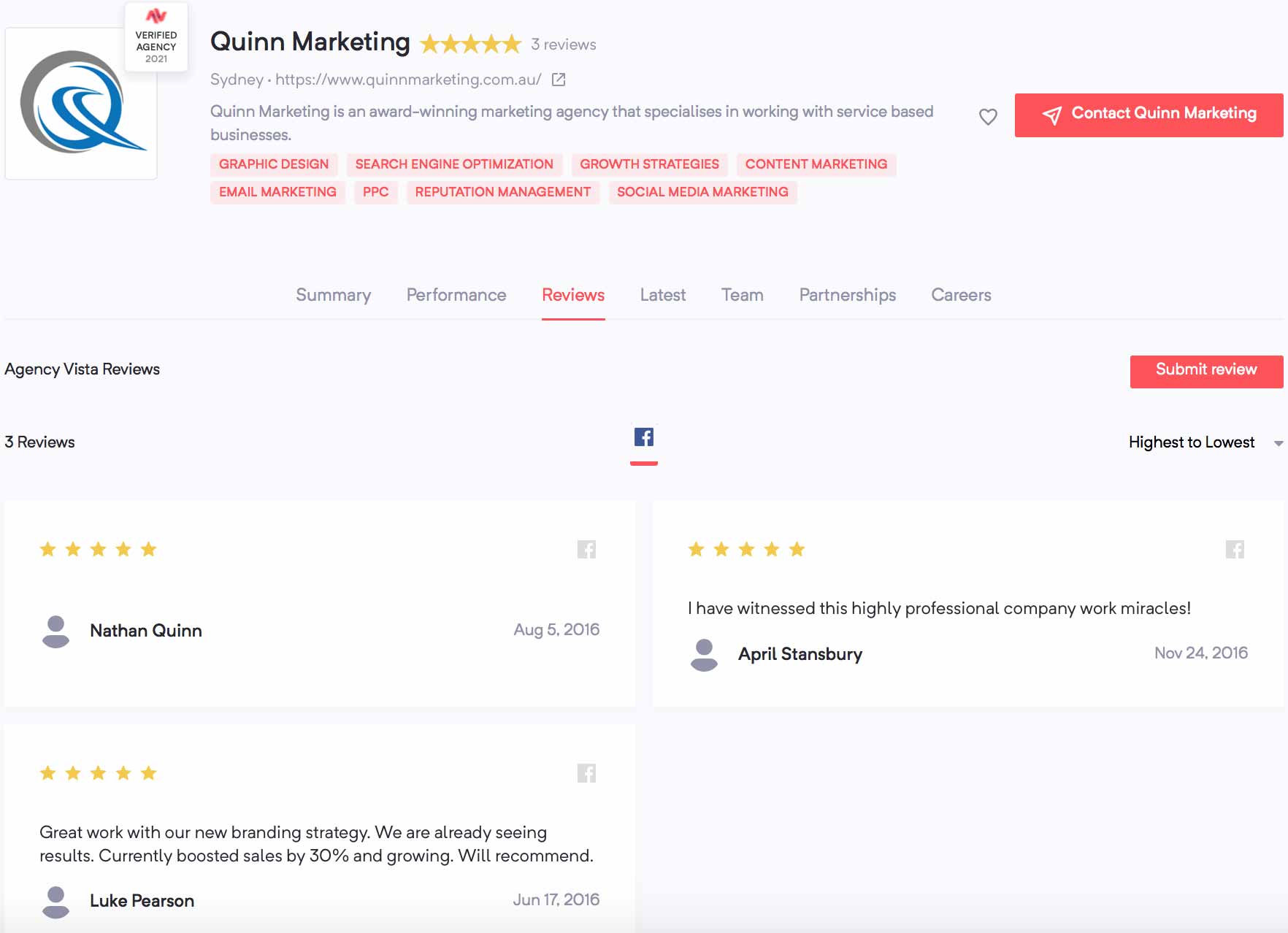Click Luke Pearson's branding strategy review text
1288x933 pixels.
(x=316, y=844)
